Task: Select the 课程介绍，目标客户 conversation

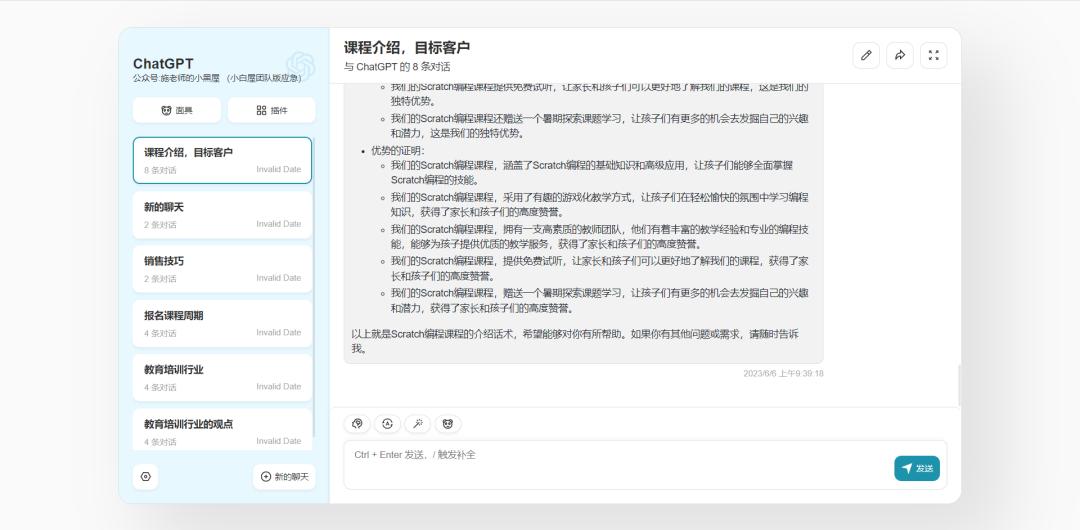Action: coord(222,161)
